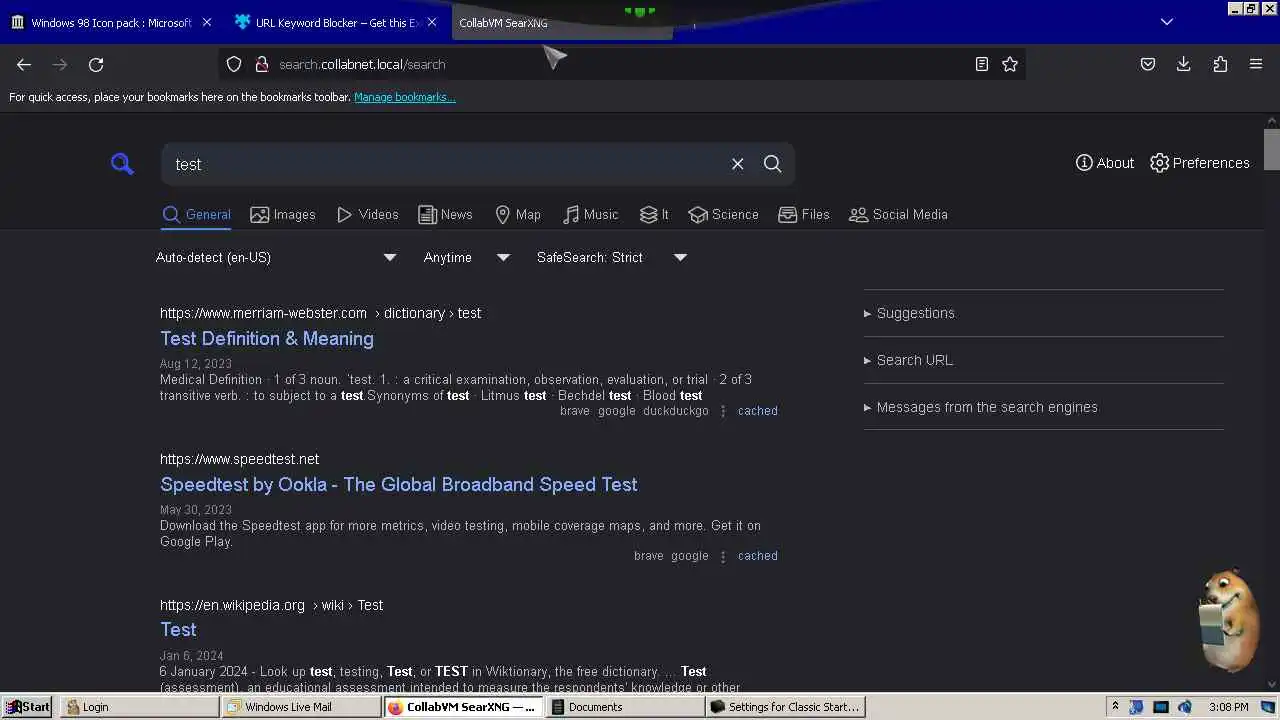Click the browser Back arrow
This screenshot has width=1280, height=720.
24,64
